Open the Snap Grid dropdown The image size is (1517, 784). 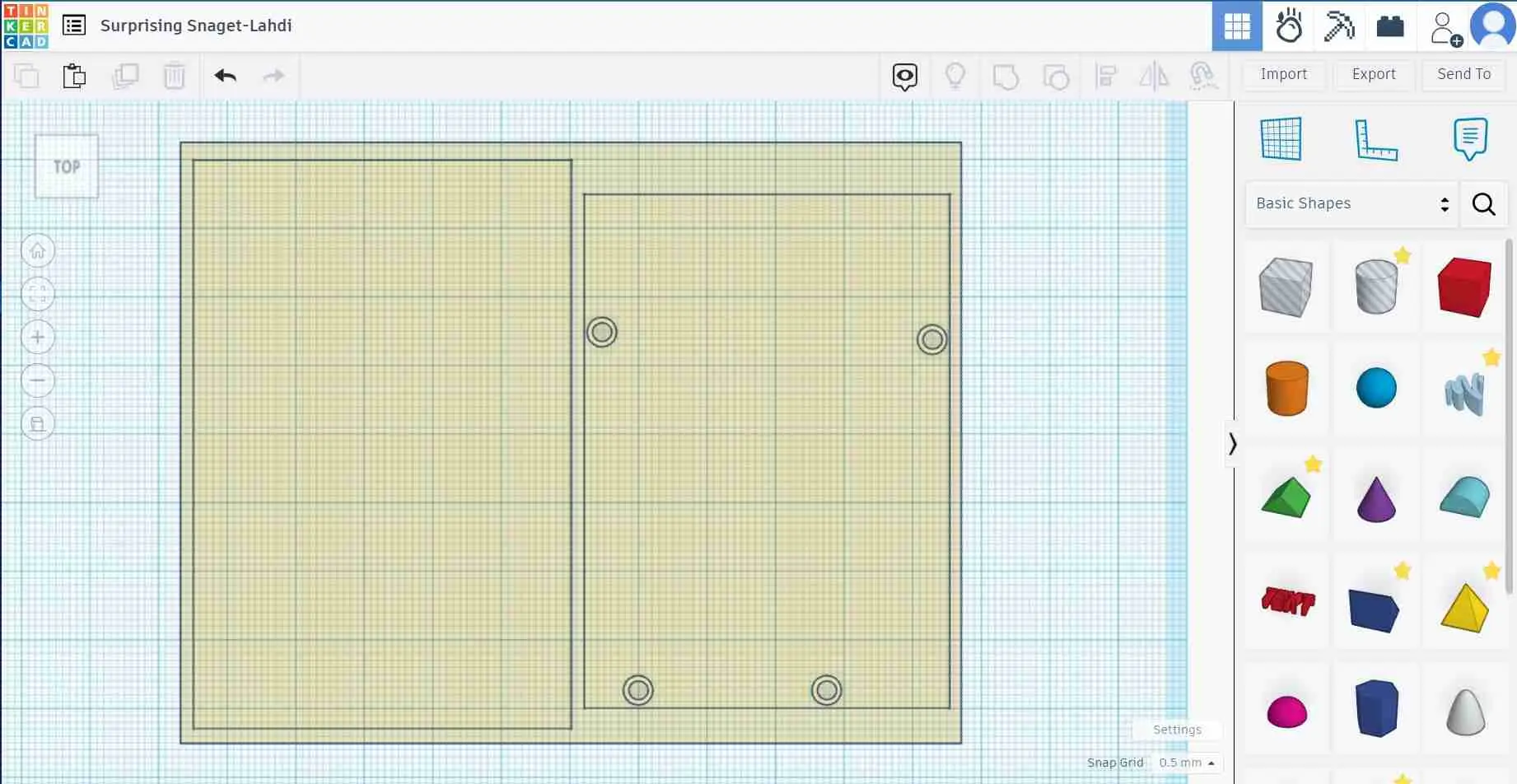coord(1184,762)
